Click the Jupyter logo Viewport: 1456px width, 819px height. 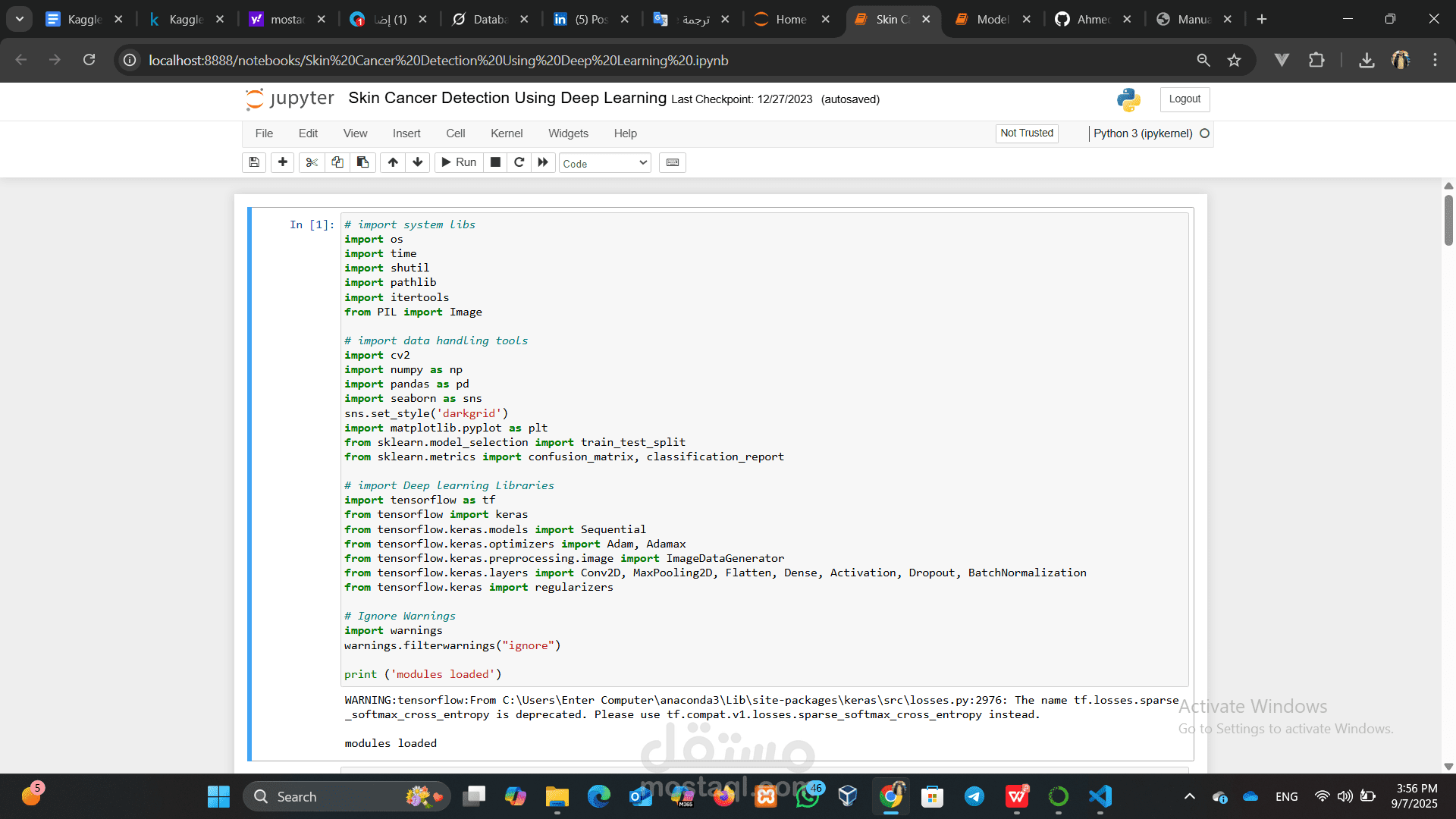(290, 99)
